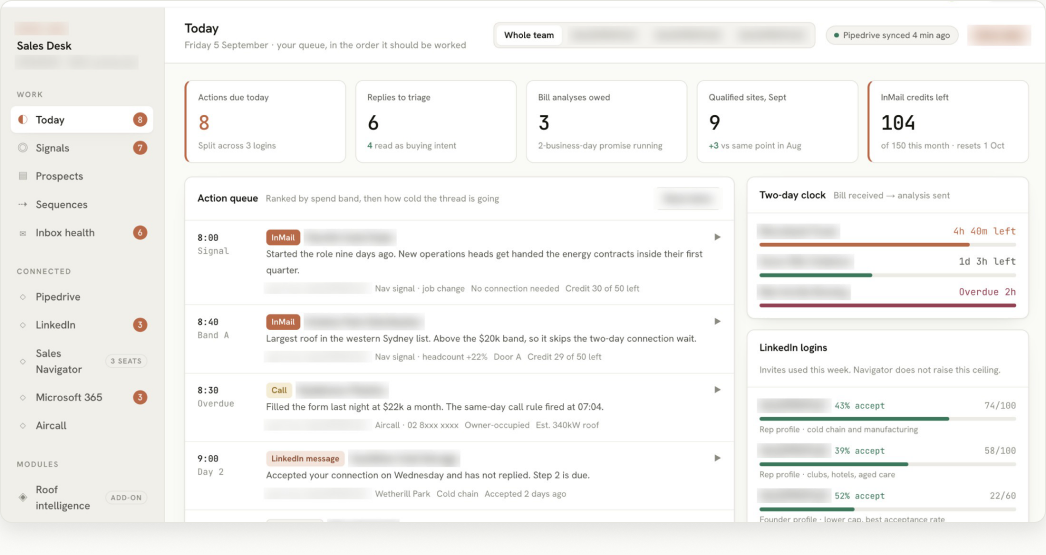The height and width of the screenshot is (555, 1046).
Task: Expand the 8:40 Band A row arrow
Action: point(717,322)
